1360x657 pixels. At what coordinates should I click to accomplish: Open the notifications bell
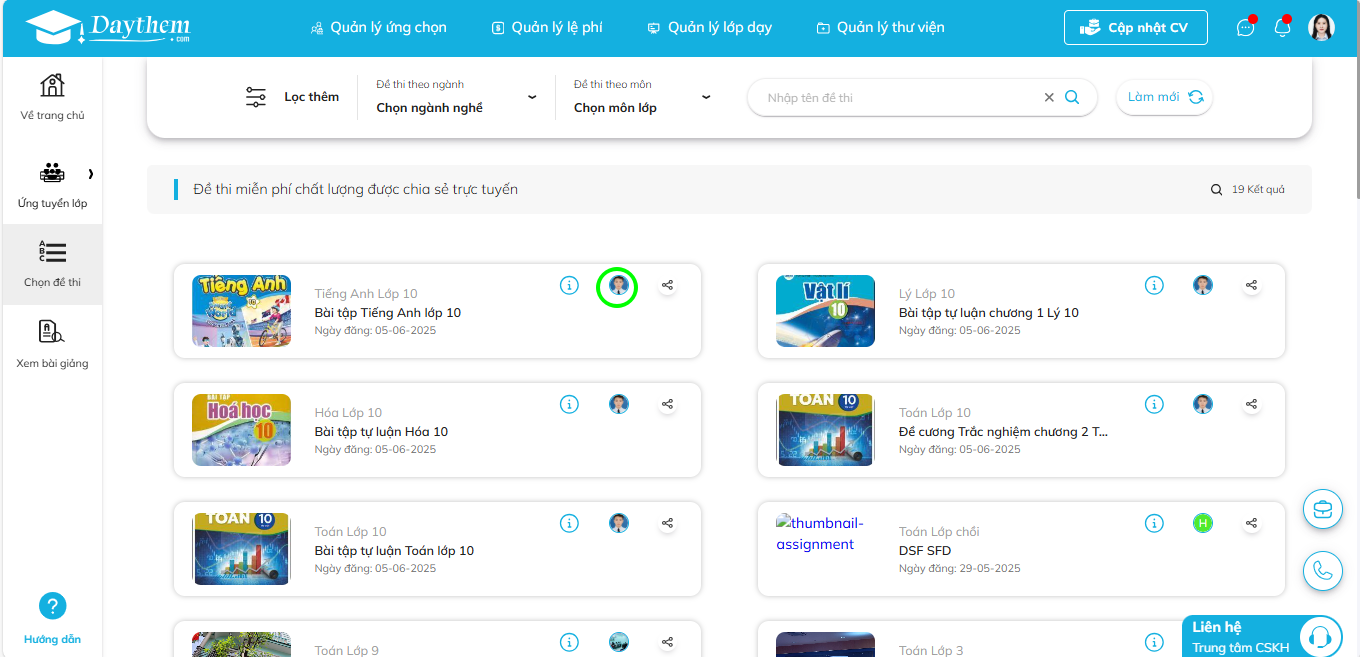(1282, 28)
